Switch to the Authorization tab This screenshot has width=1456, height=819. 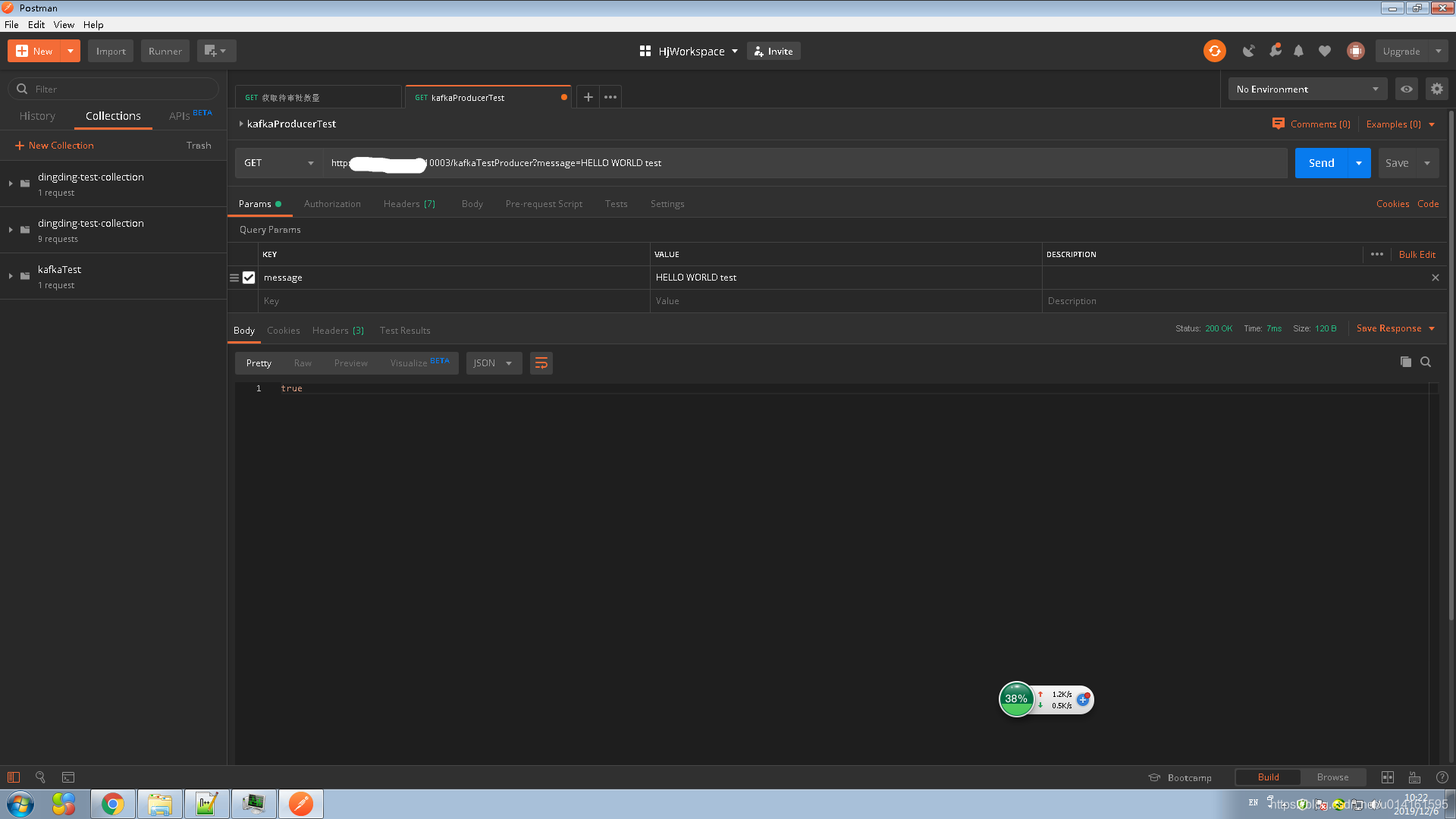(x=332, y=204)
